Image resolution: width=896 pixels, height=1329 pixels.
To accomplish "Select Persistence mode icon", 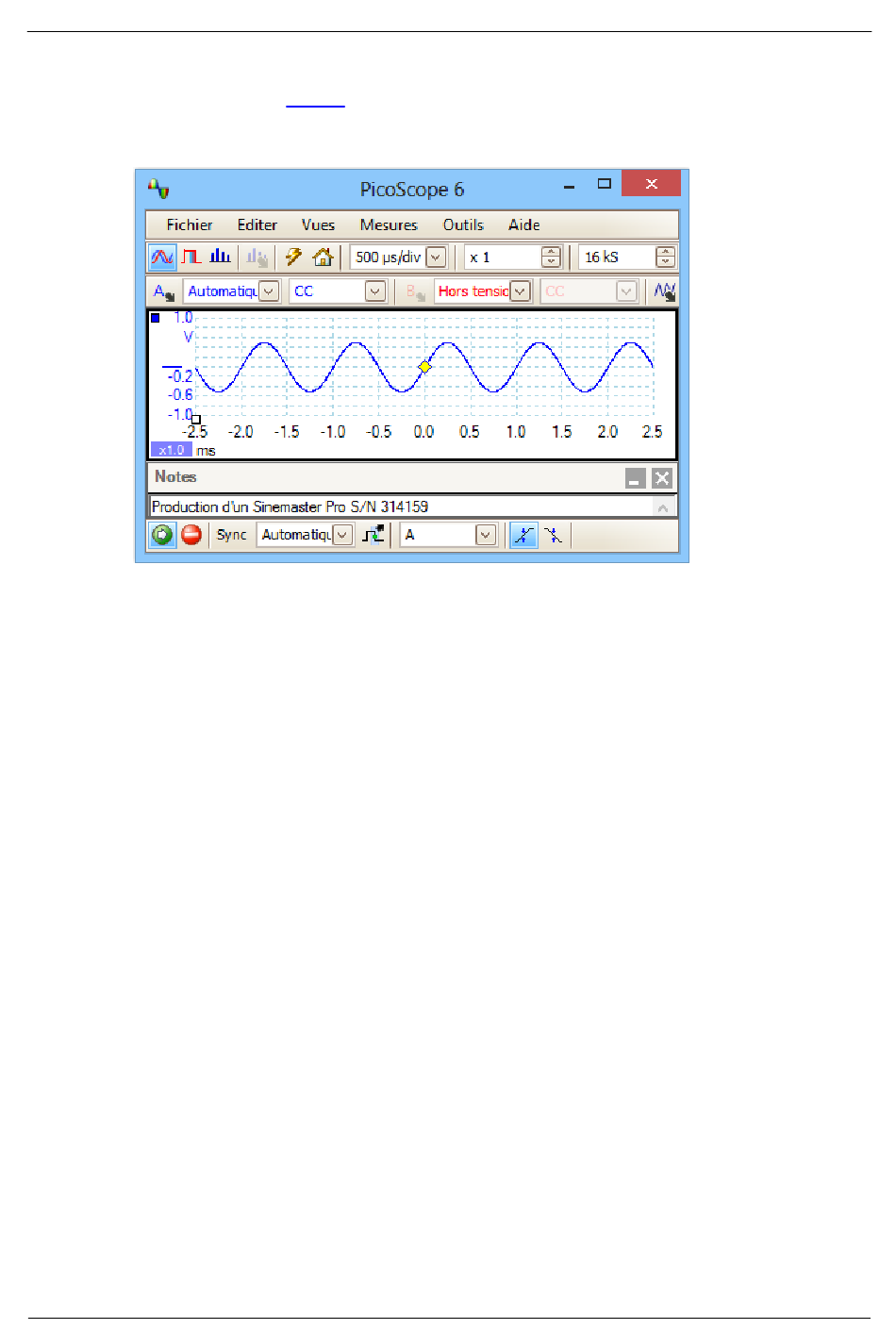I will pyautogui.click(x=191, y=257).
